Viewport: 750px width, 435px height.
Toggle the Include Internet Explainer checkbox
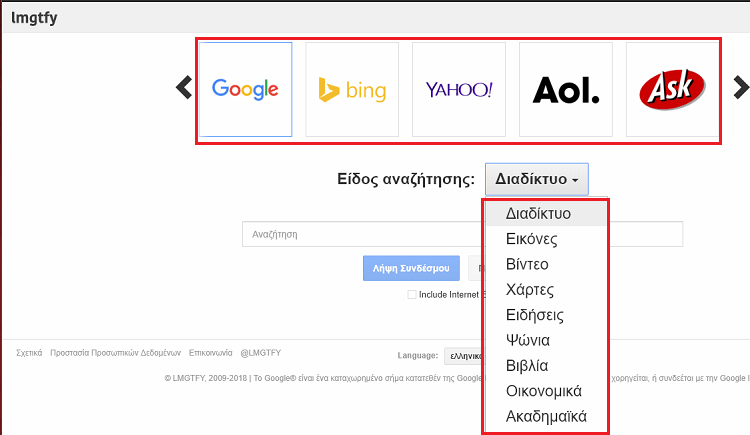(412, 294)
